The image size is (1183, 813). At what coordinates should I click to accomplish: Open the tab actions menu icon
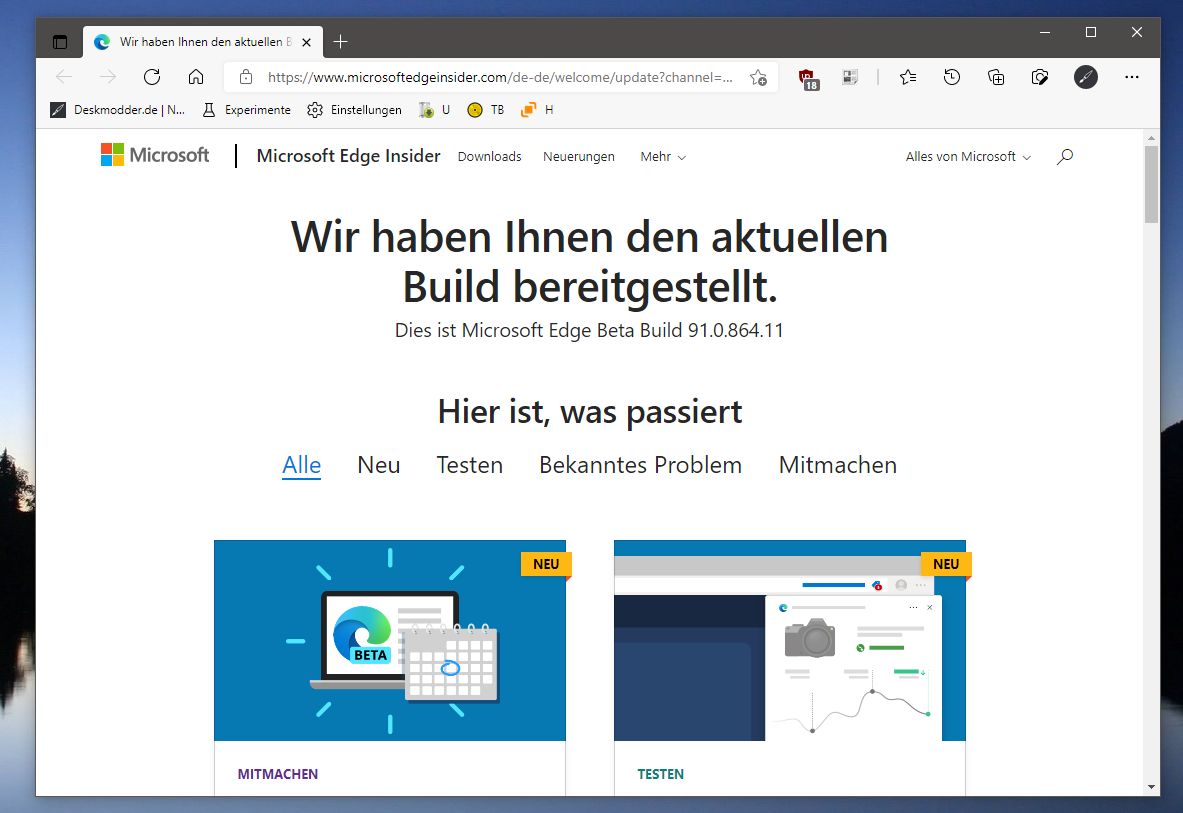point(60,42)
